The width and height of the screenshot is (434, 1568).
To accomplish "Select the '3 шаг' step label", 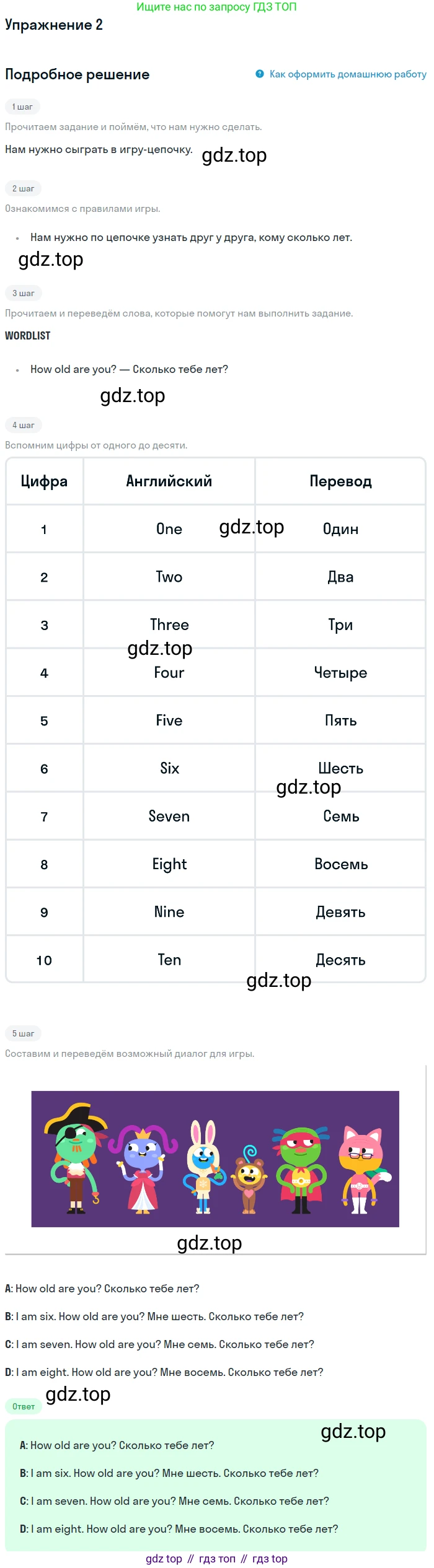I will (23, 293).
